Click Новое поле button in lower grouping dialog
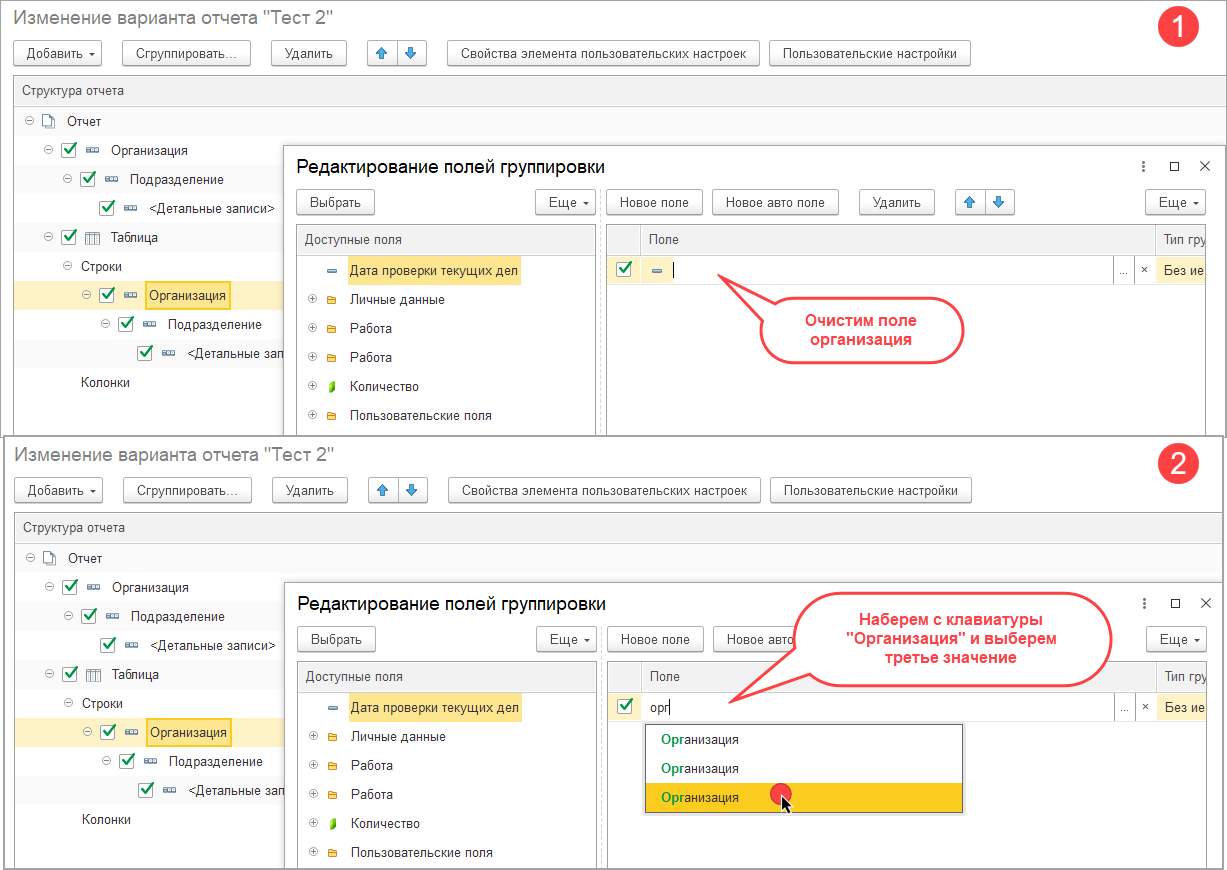Screen dimensions: 1227x870 [655, 639]
